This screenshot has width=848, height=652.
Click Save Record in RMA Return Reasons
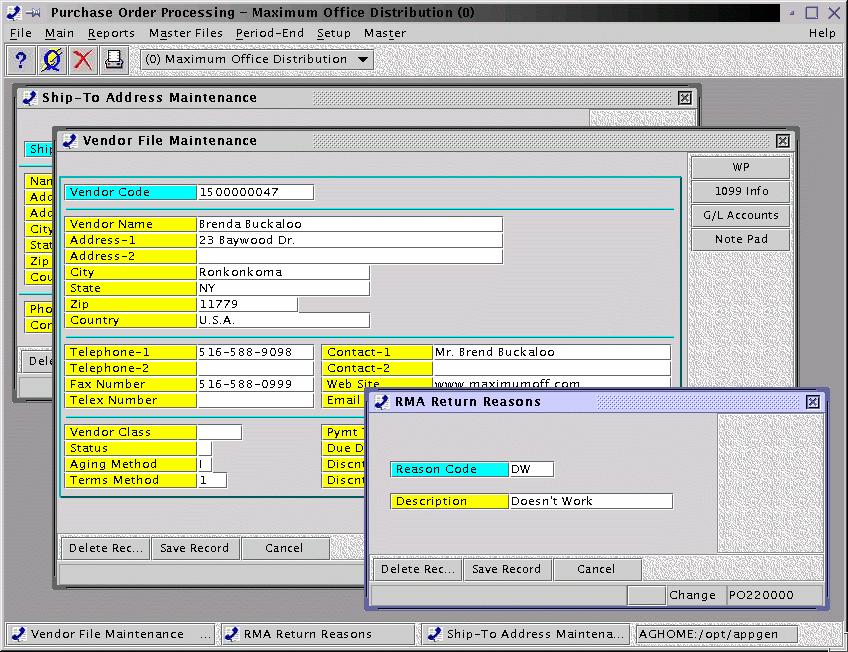pos(506,569)
